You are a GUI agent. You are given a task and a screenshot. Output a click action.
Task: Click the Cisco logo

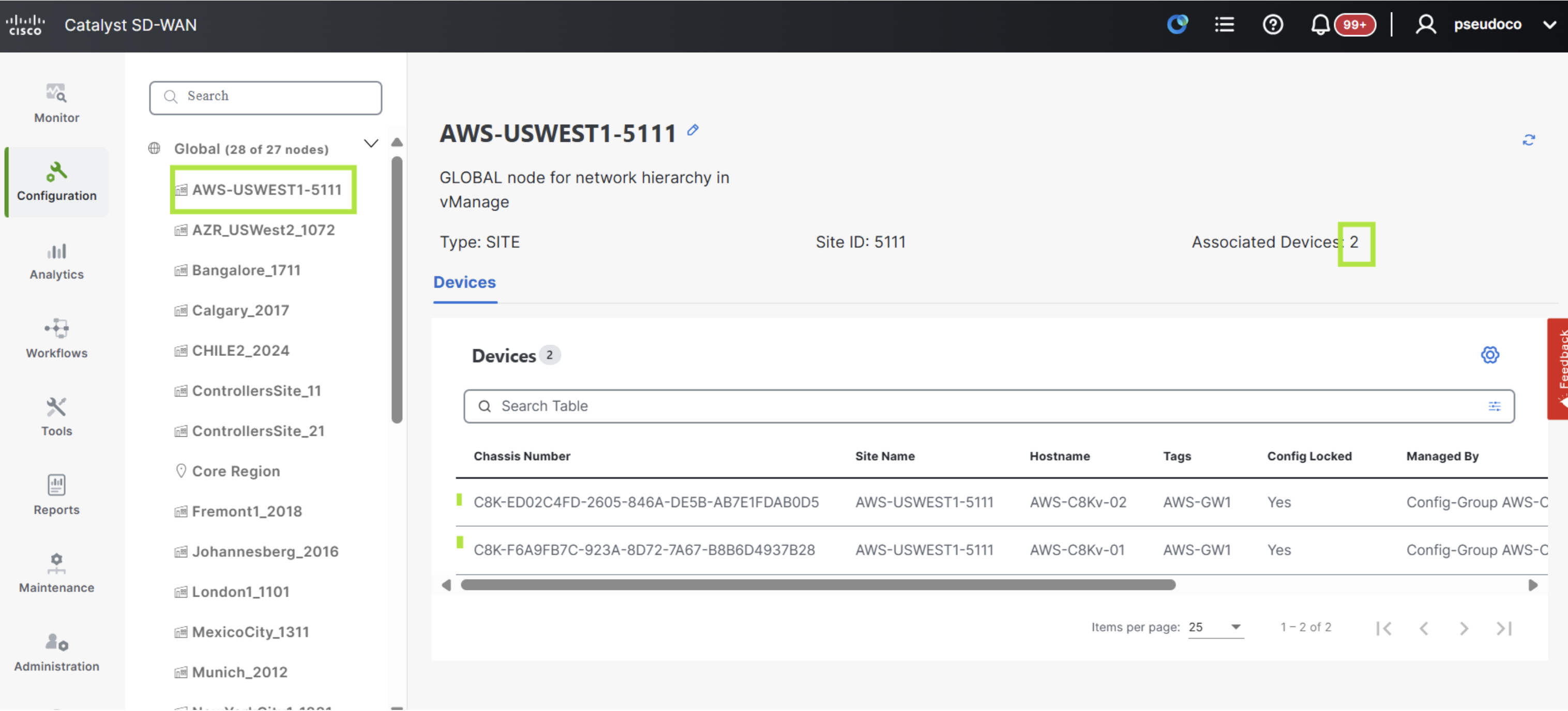pyautogui.click(x=25, y=25)
